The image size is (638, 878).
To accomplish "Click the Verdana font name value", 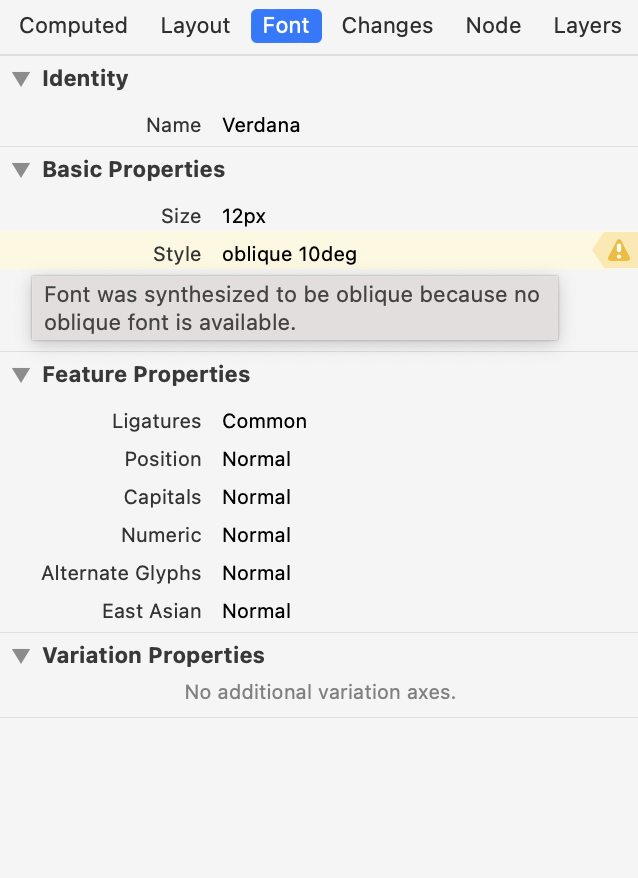I will pos(261,125).
